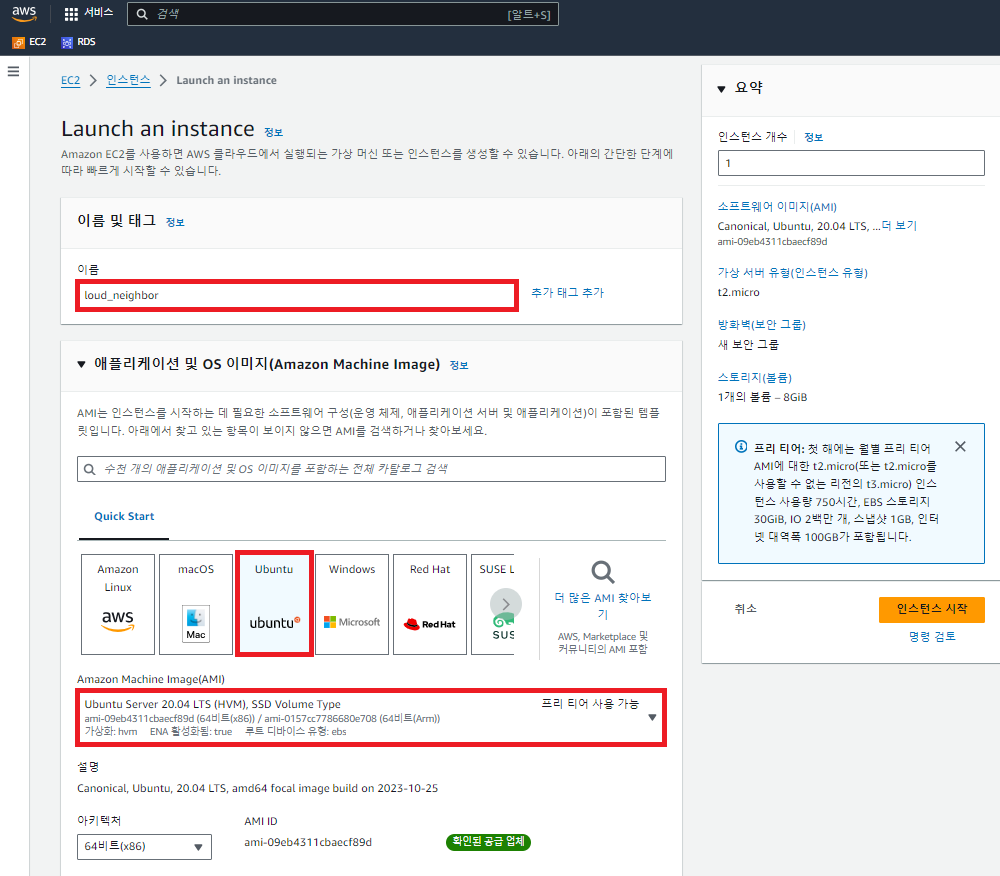Viewport: 1000px width, 876px height.
Task: Click the magnifier icon in AMI catalog search
Action: [x=90, y=469]
